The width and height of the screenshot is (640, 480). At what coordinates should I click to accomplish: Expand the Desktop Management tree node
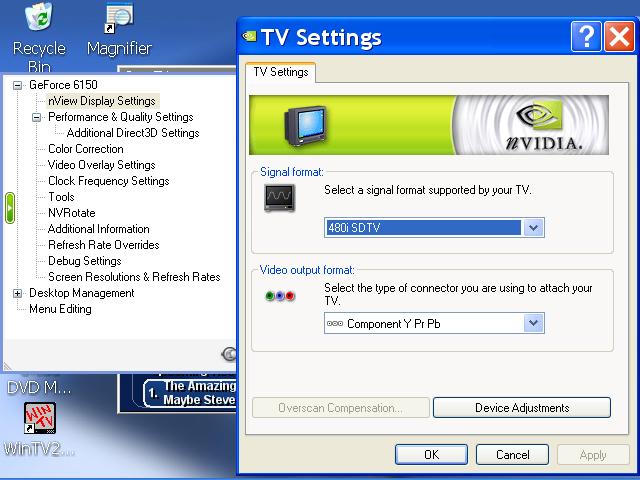coord(17,293)
